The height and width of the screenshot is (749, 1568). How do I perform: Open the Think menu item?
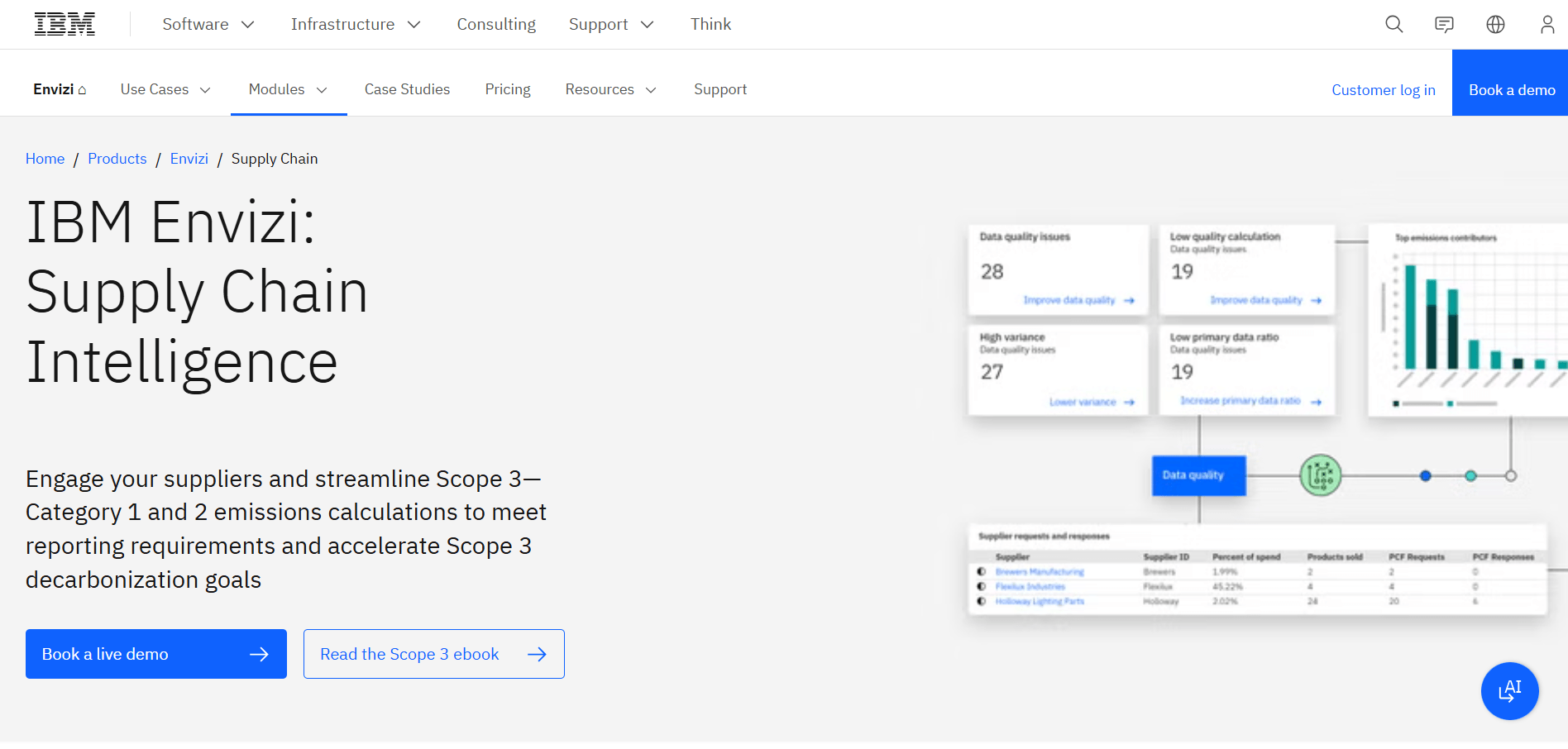[711, 24]
